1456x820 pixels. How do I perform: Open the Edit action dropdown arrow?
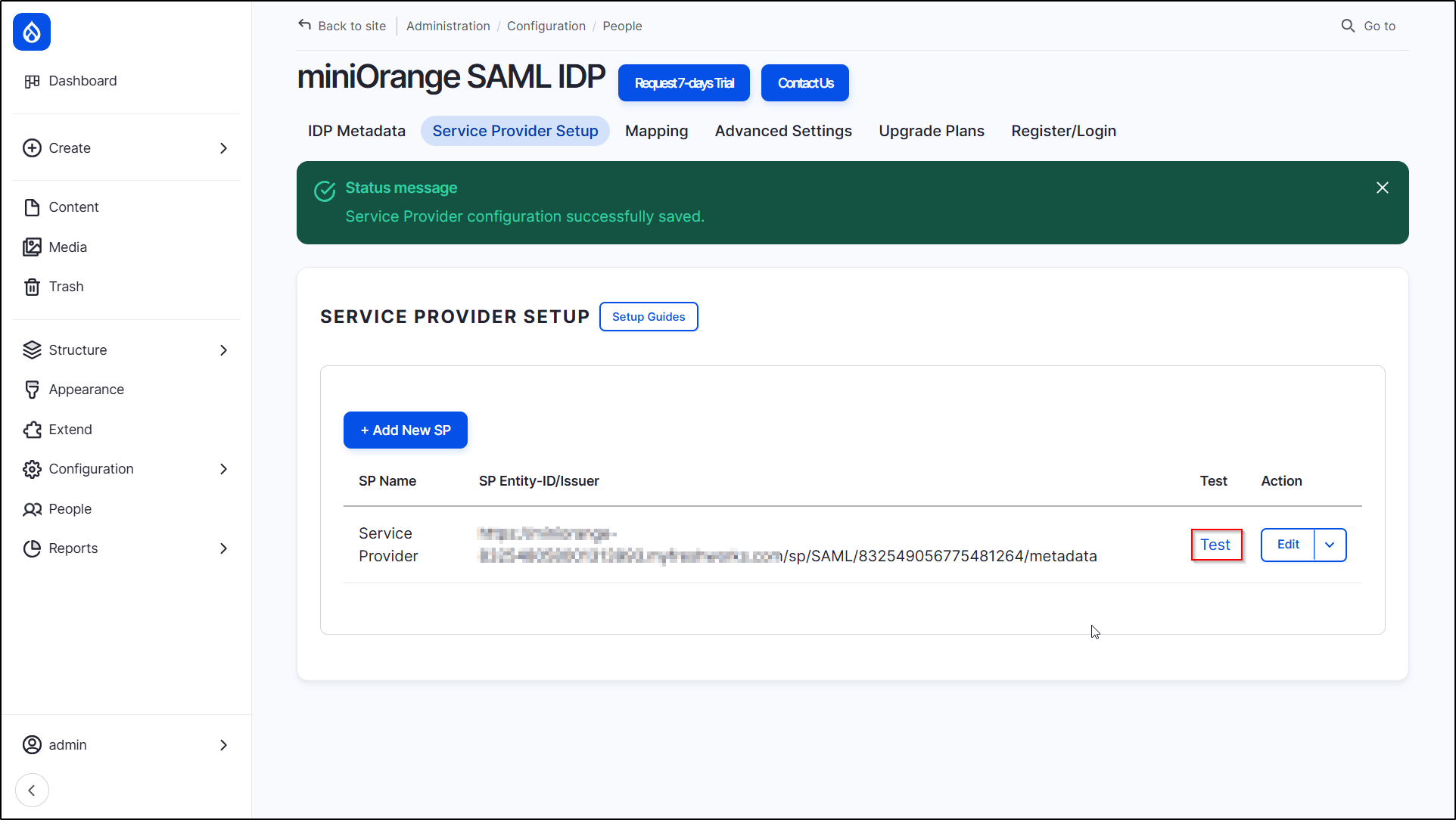point(1330,545)
